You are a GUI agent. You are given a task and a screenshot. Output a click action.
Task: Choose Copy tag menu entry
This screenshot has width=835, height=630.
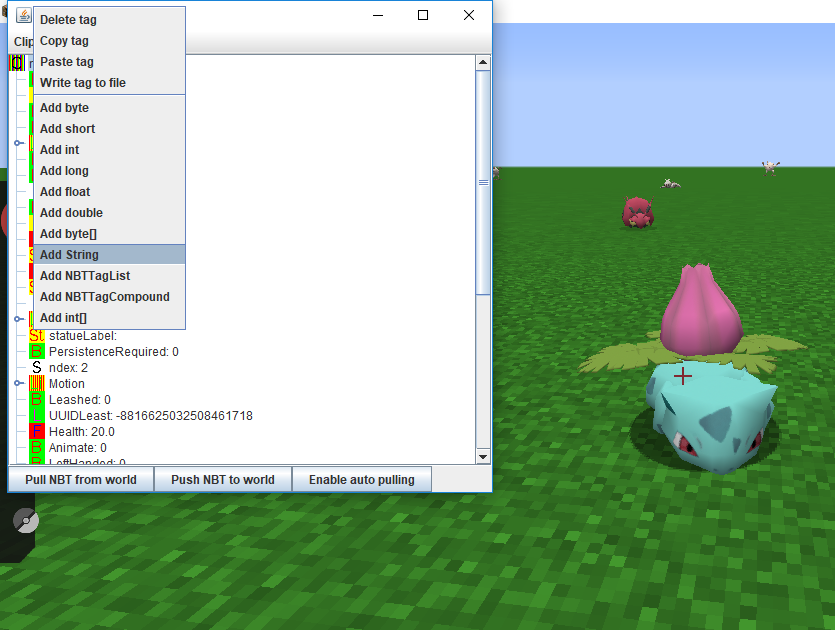pyautogui.click(x=109, y=41)
